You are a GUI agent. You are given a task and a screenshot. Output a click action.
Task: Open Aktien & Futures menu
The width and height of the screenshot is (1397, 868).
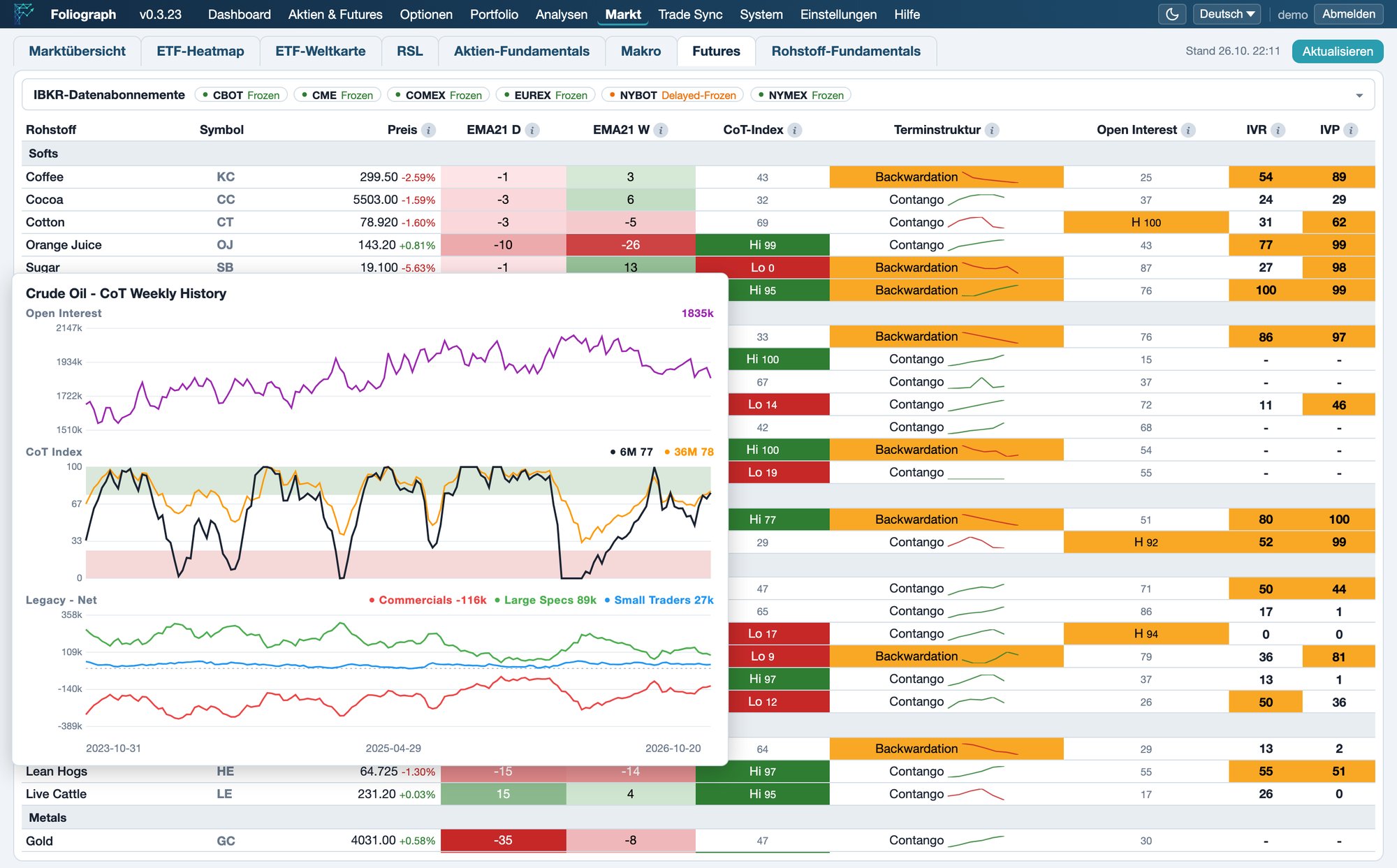click(335, 14)
